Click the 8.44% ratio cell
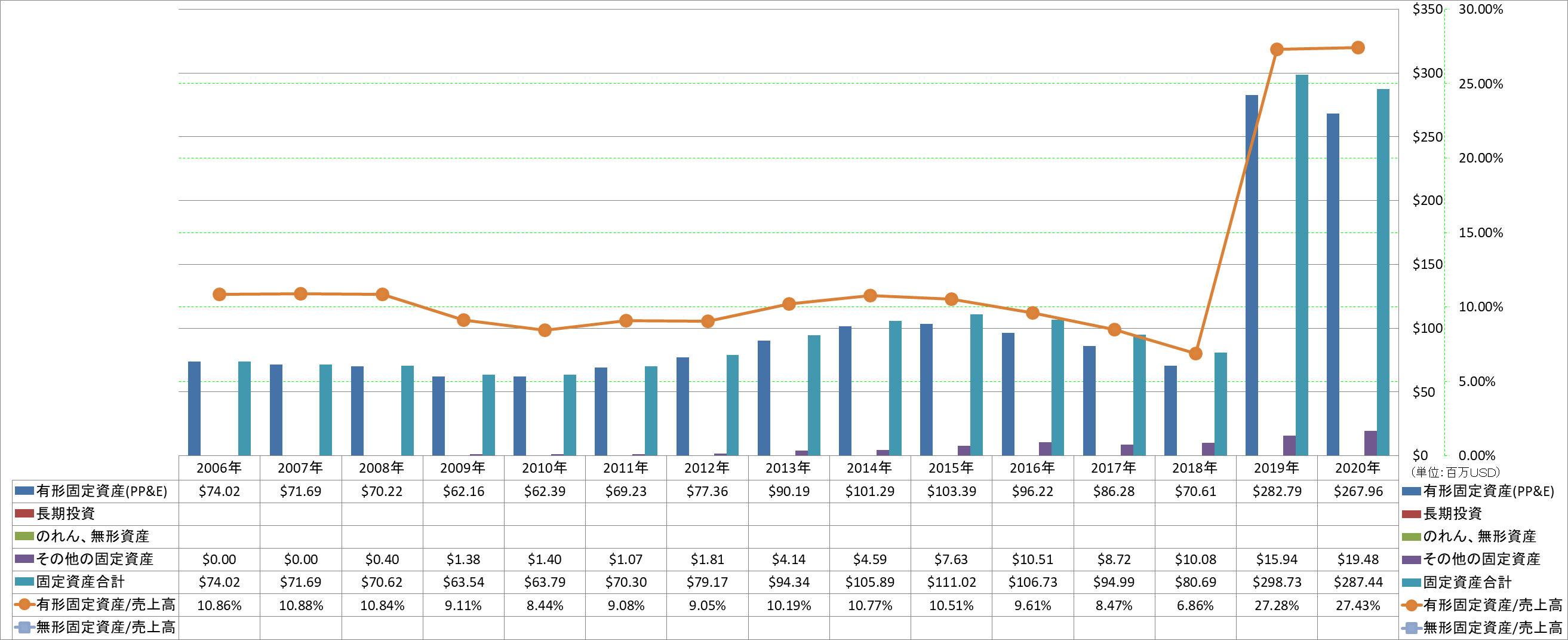1568x640 pixels. [x=545, y=605]
